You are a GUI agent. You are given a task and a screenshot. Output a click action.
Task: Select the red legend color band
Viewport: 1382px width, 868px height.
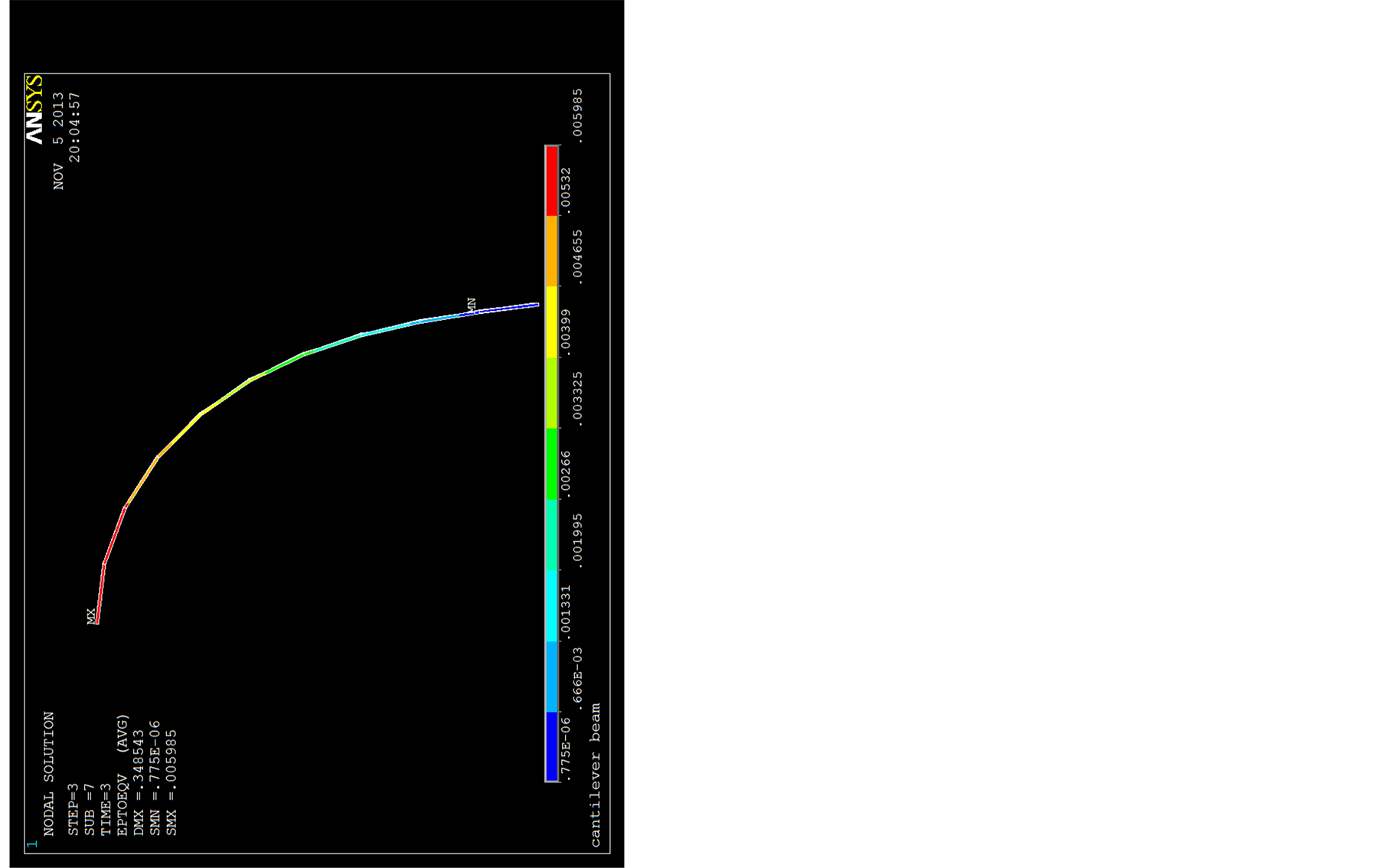(x=551, y=181)
